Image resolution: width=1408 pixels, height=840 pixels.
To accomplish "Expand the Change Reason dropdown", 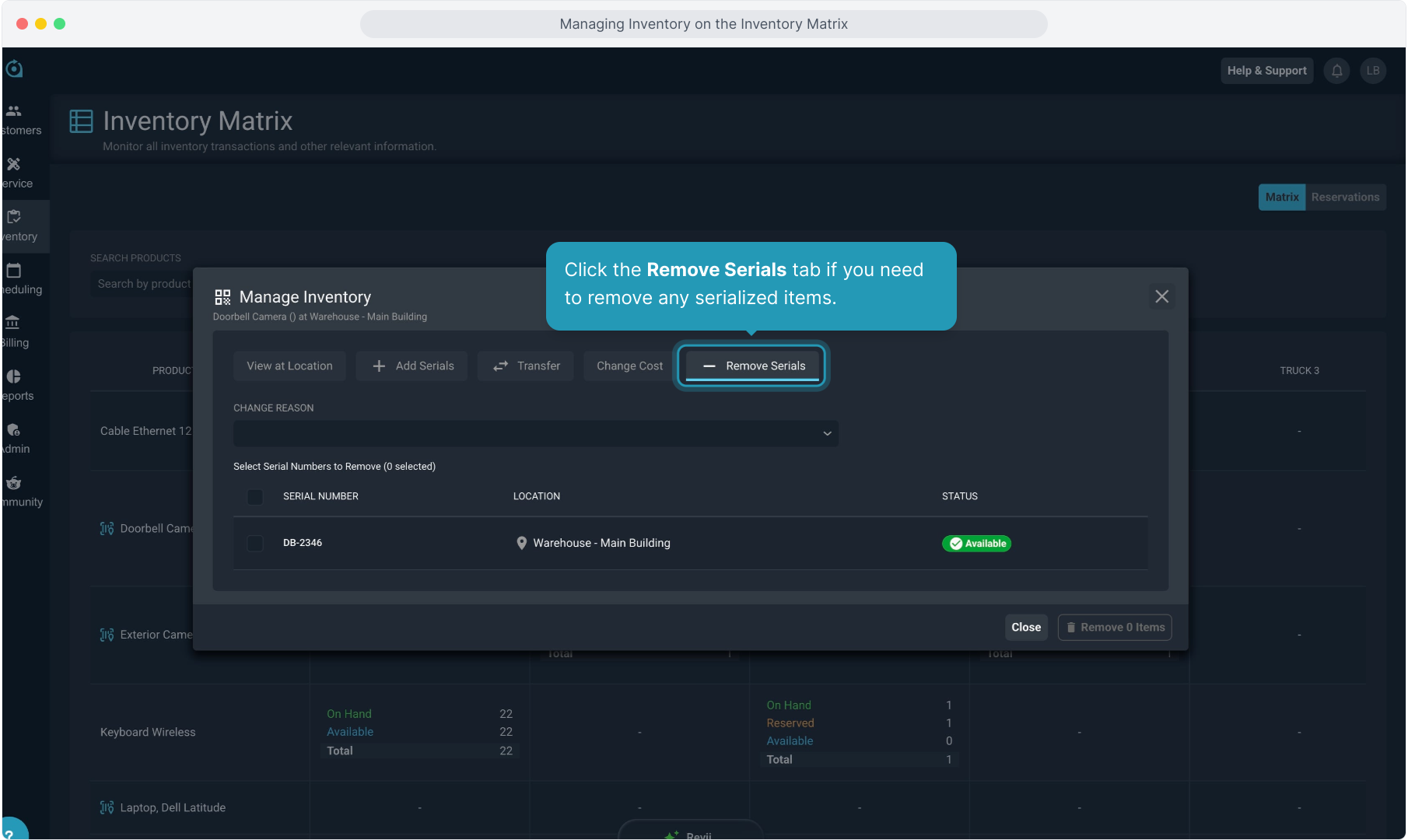I will pyautogui.click(x=535, y=434).
